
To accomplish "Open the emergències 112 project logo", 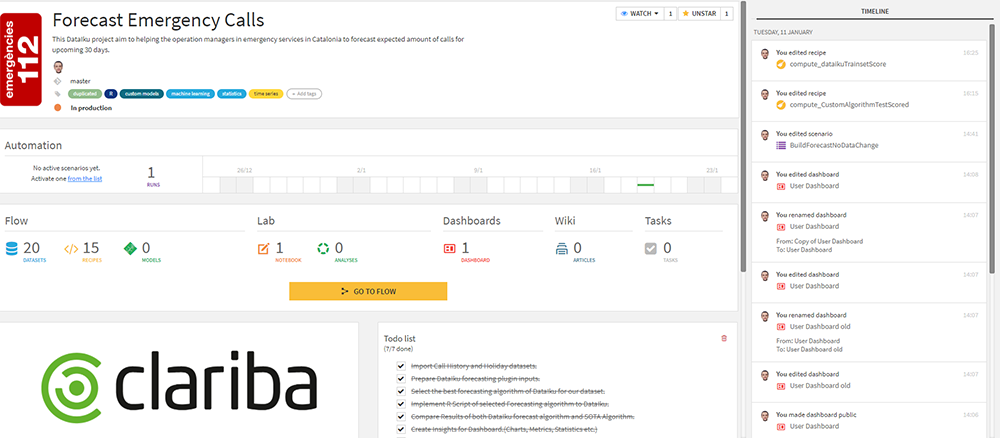I will pyautogui.click(x=21, y=59).
